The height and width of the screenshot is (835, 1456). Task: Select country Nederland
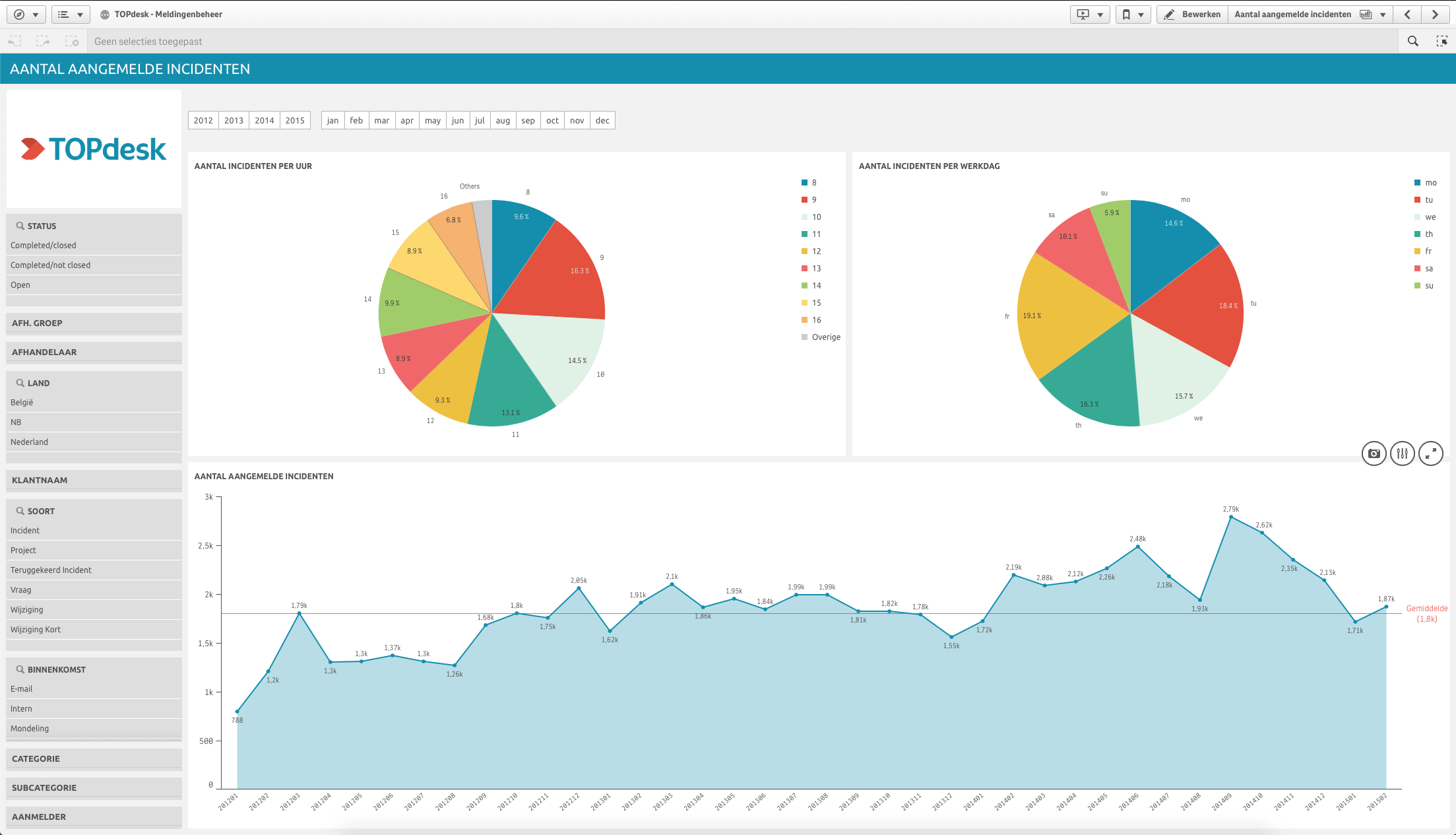pos(94,442)
